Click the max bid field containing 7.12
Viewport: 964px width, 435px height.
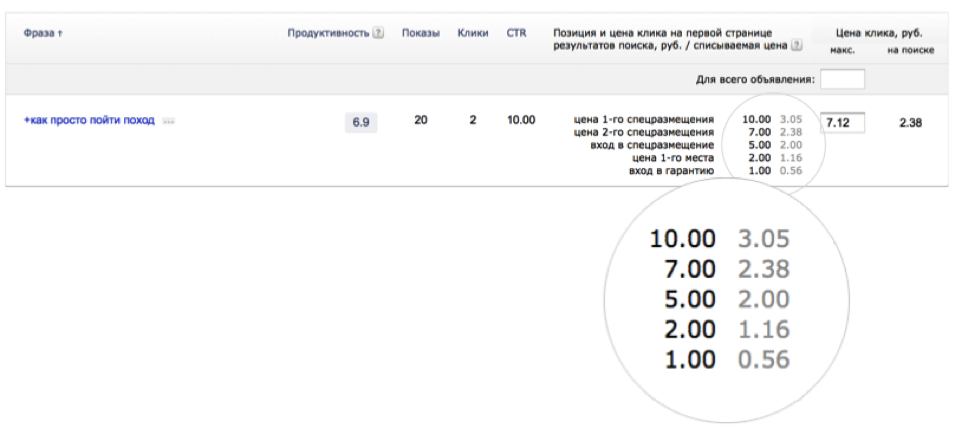[842, 122]
